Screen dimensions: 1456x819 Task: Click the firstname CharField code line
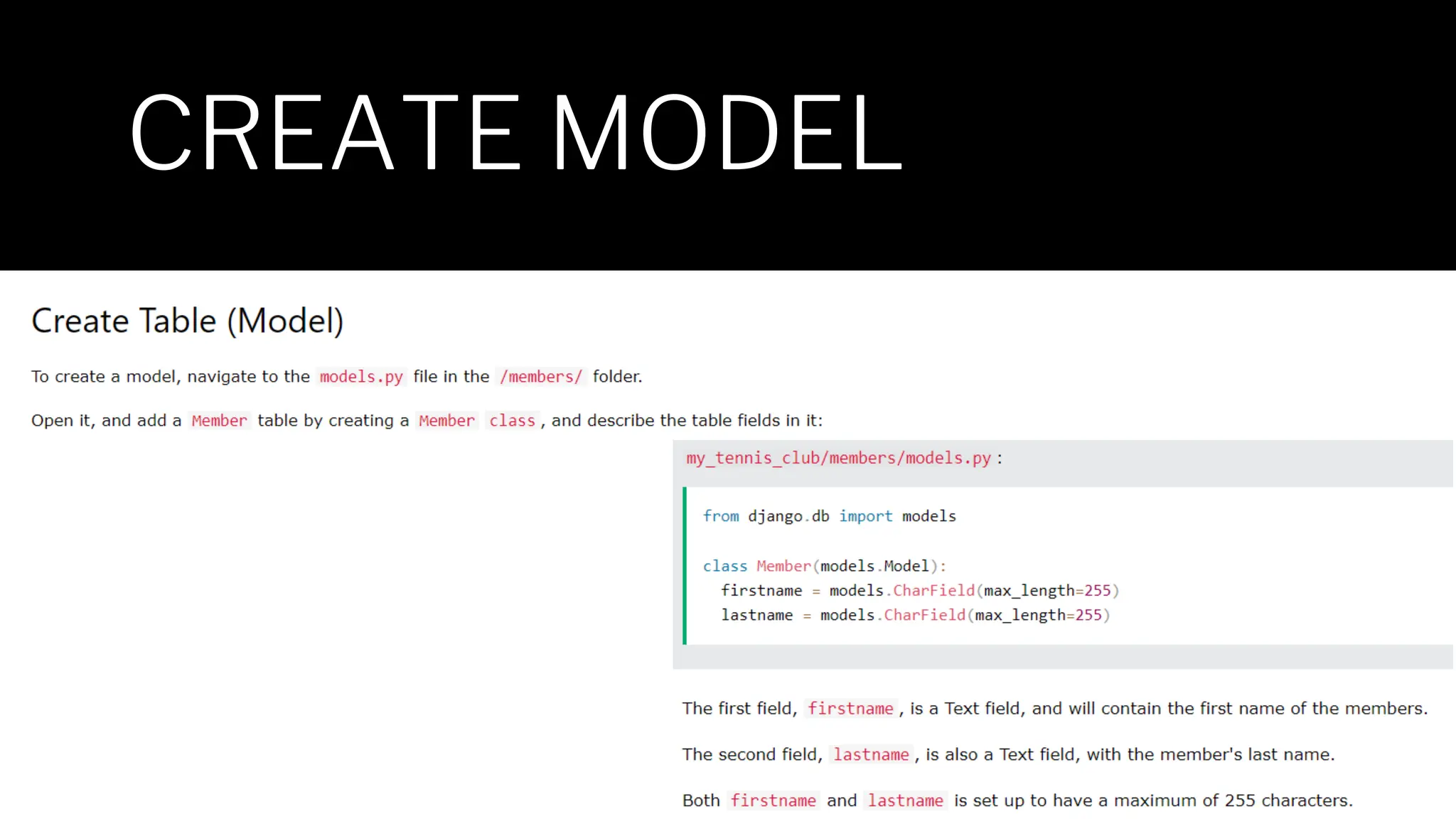tap(920, 591)
